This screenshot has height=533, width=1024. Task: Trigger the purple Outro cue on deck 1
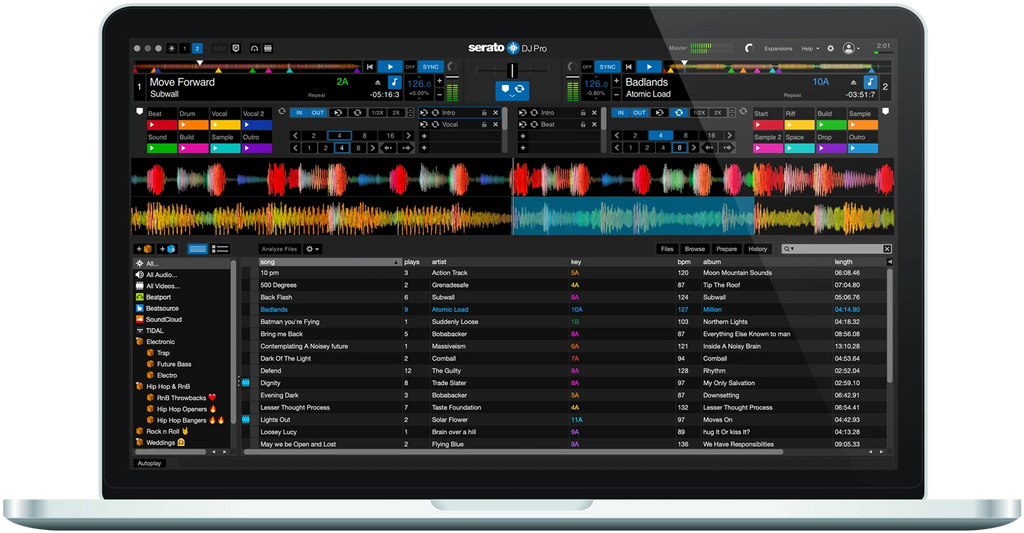point(257,148)
